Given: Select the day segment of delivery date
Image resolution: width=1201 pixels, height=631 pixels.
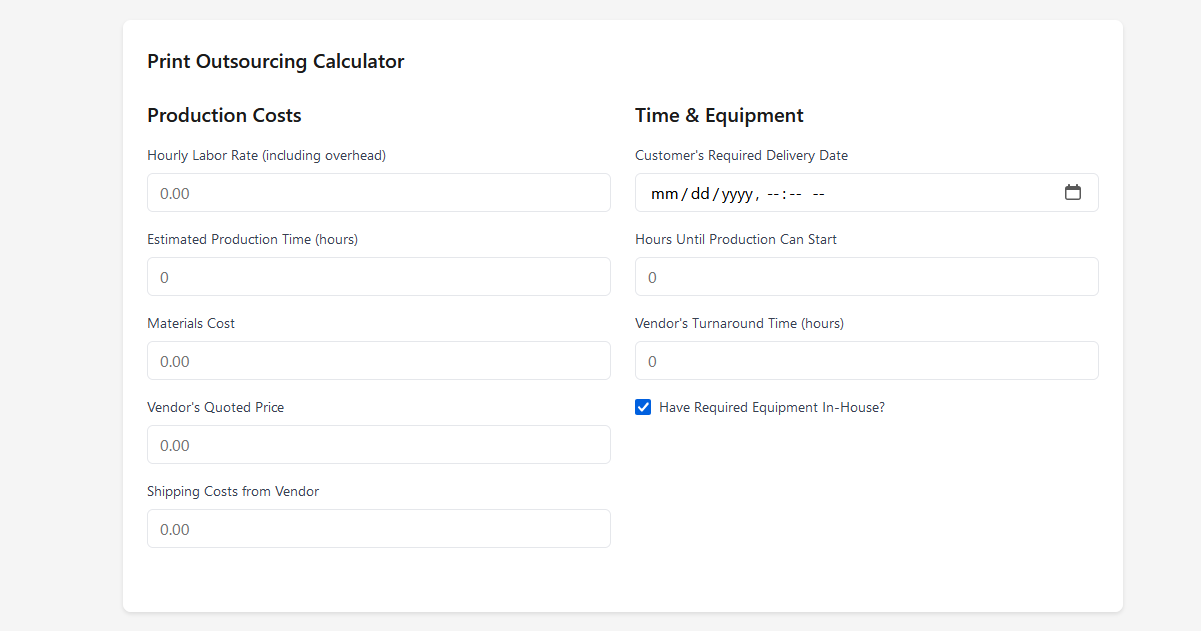Looking at the screenshot, I should click(x=699, y=194).
